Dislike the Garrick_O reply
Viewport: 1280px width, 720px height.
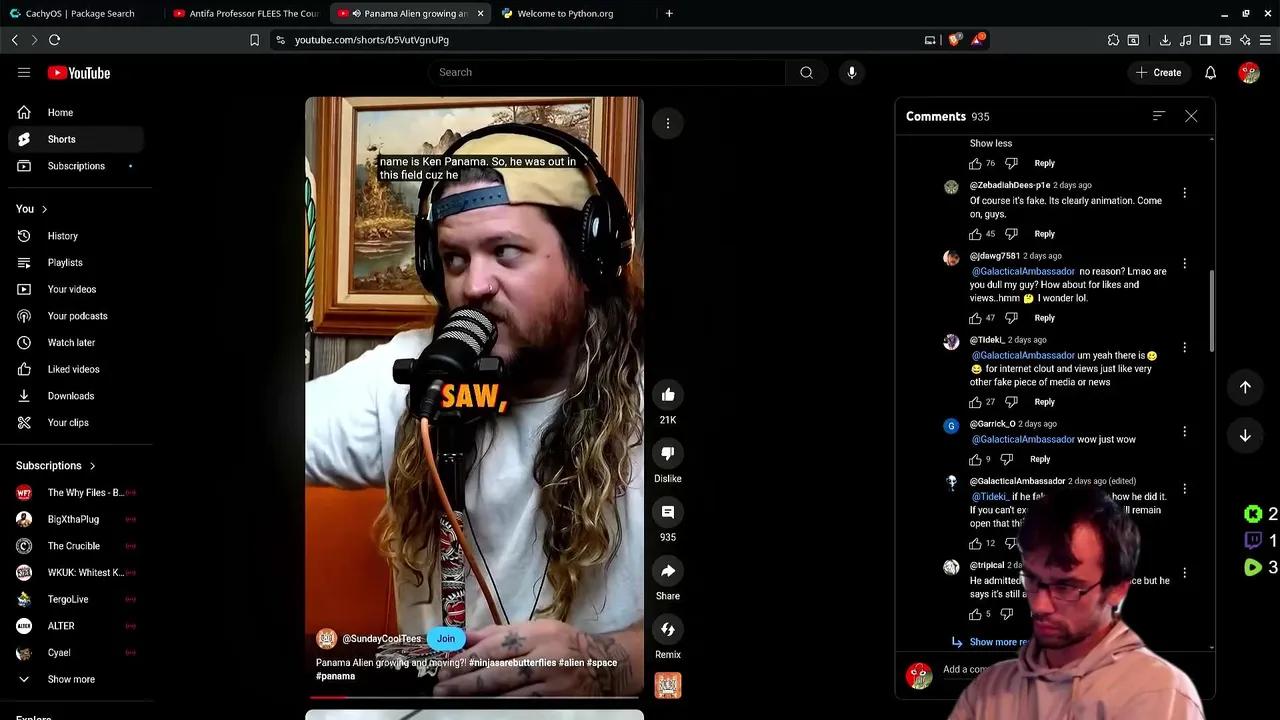pyautogui.click(x=1007, y=460)
